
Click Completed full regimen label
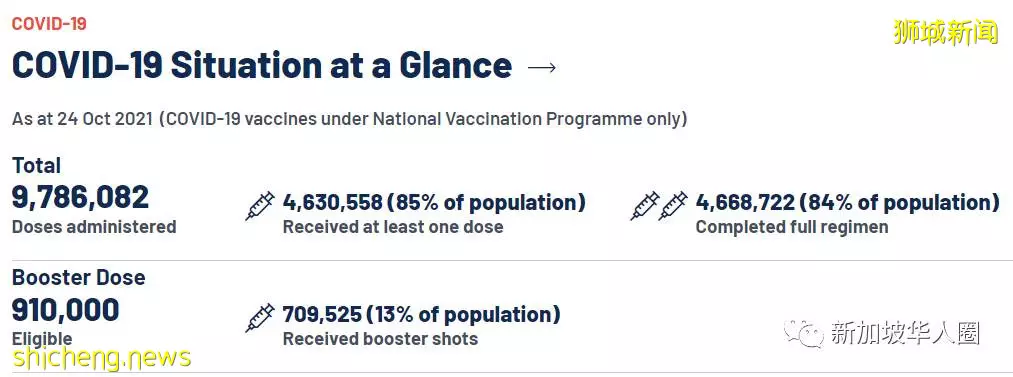click(792, 227)
